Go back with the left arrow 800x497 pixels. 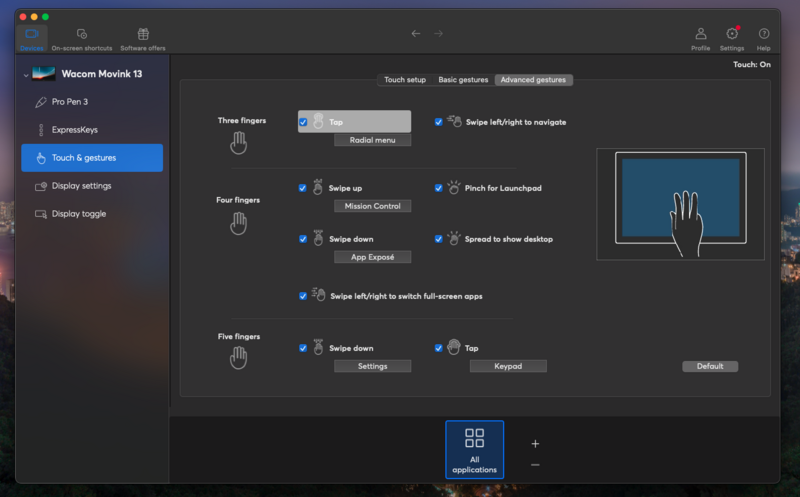click(x=416, y=34)
